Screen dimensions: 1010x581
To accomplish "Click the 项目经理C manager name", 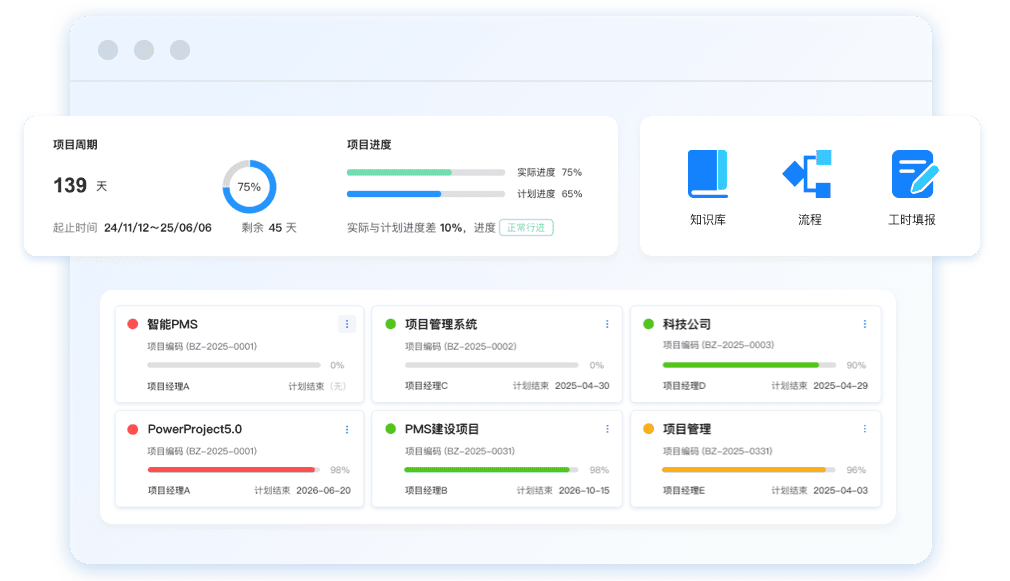I will (426, 386).
